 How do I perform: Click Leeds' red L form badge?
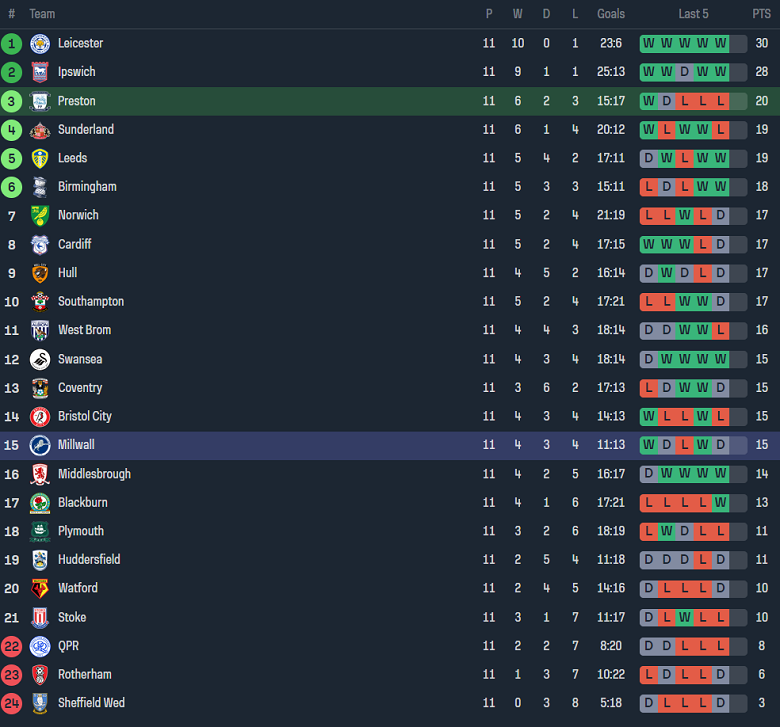[x=684, y=158]
